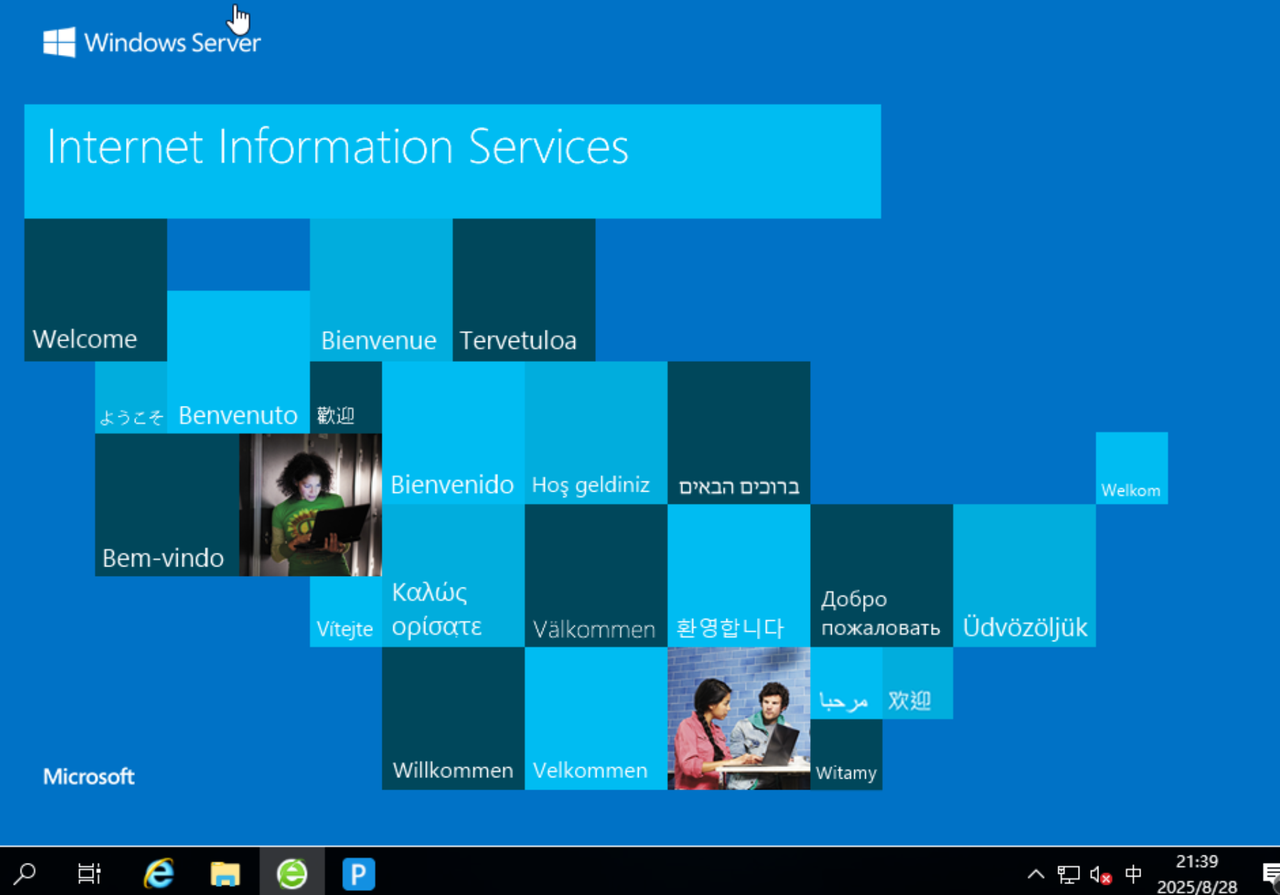
Task: Launch Internet Explorer from the taskbar
Action: (x=158, y=873)
